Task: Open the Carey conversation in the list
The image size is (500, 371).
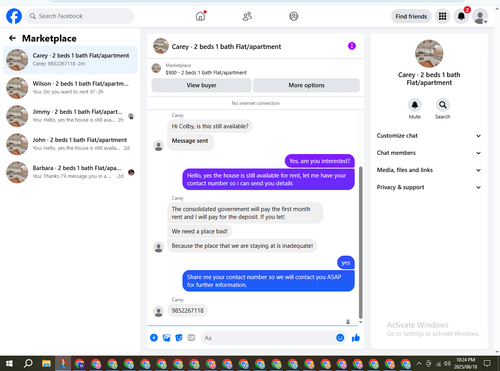Action: pos(70,60)
